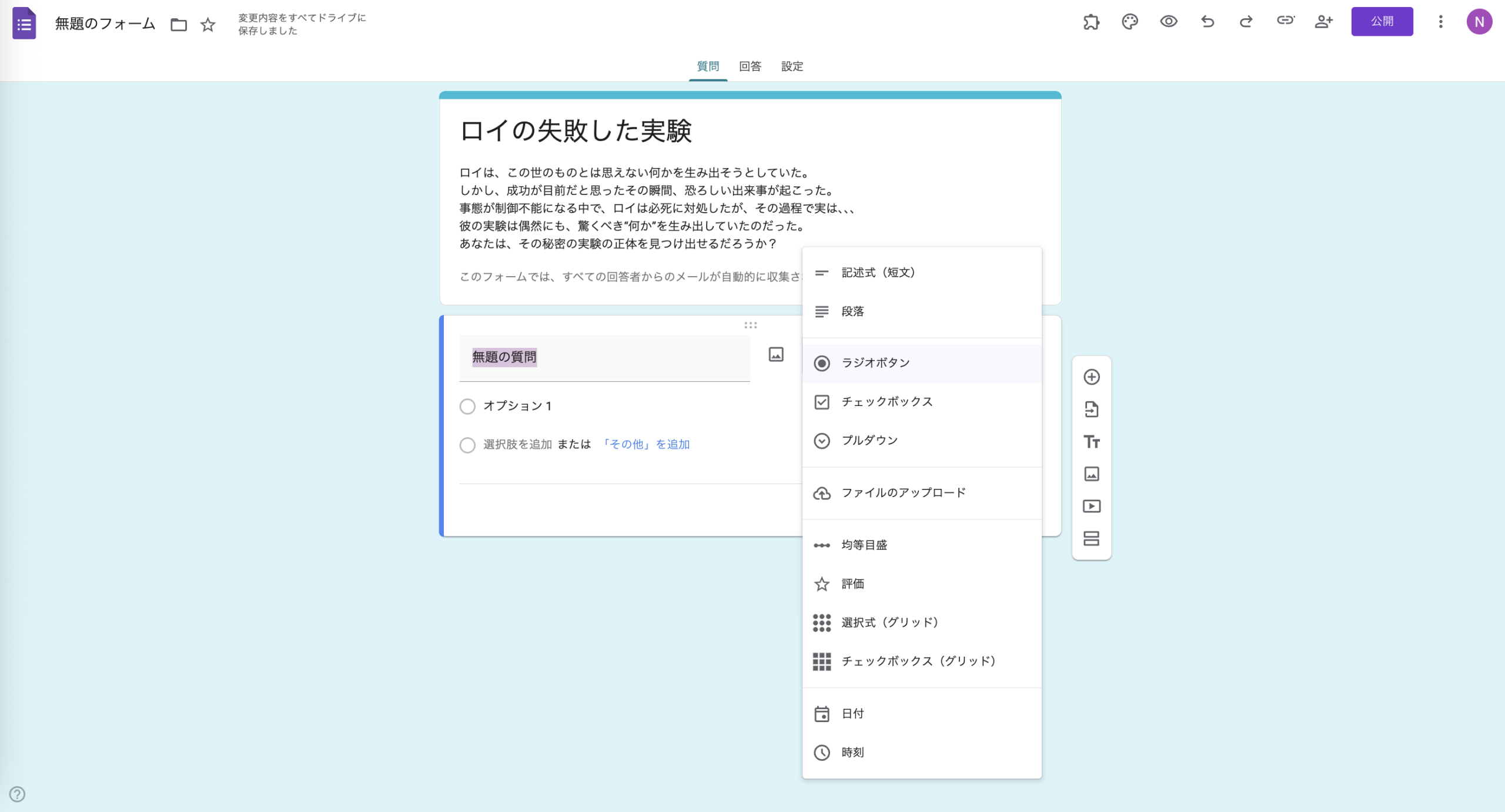Add an other option via 「その他」を追加 link
Image resolution: width=1505 pixels, height=812 pixels.
647,444
